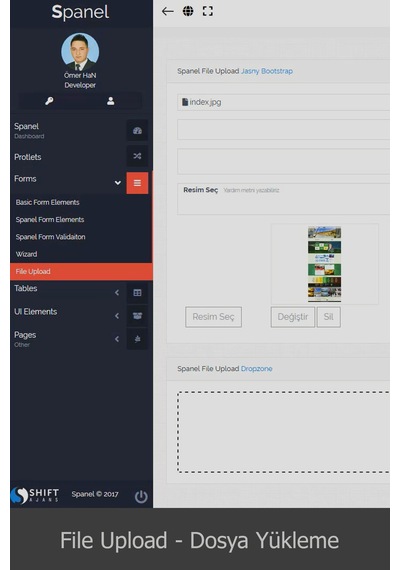
Task: Click the index.jpg file input field
Action: pyautogui.click(x=283, y=102)
